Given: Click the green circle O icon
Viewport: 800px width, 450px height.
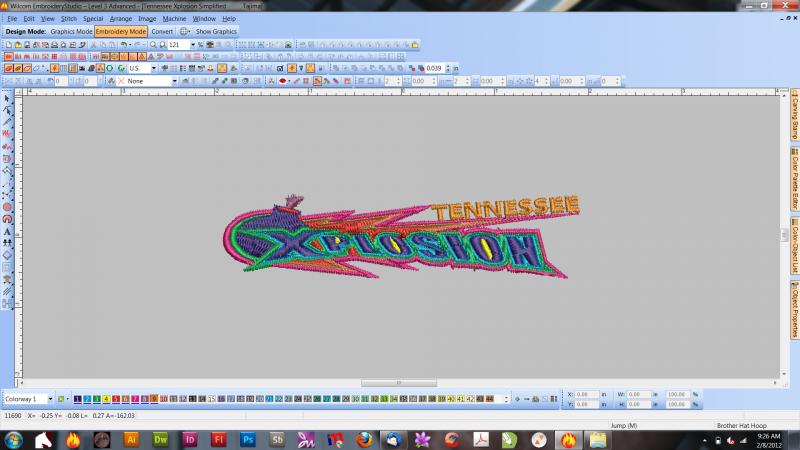Looking at the screenshot, I should (x=110, y=68).
